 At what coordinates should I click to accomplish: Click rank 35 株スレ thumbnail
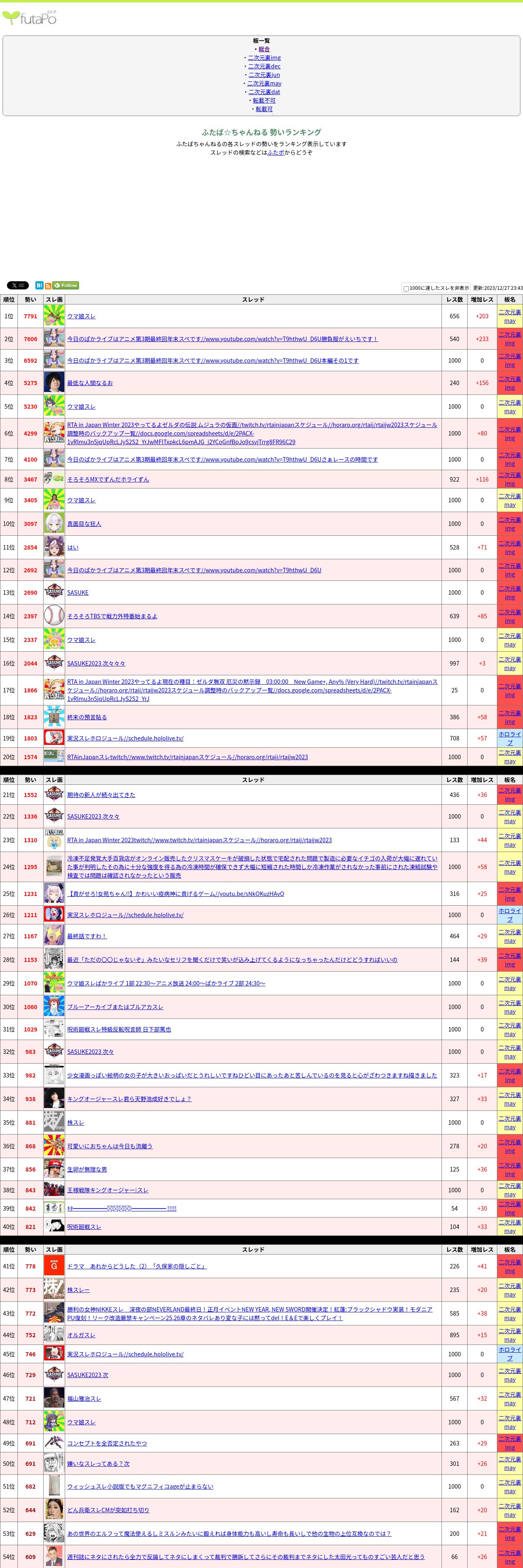click(54, 1122)
